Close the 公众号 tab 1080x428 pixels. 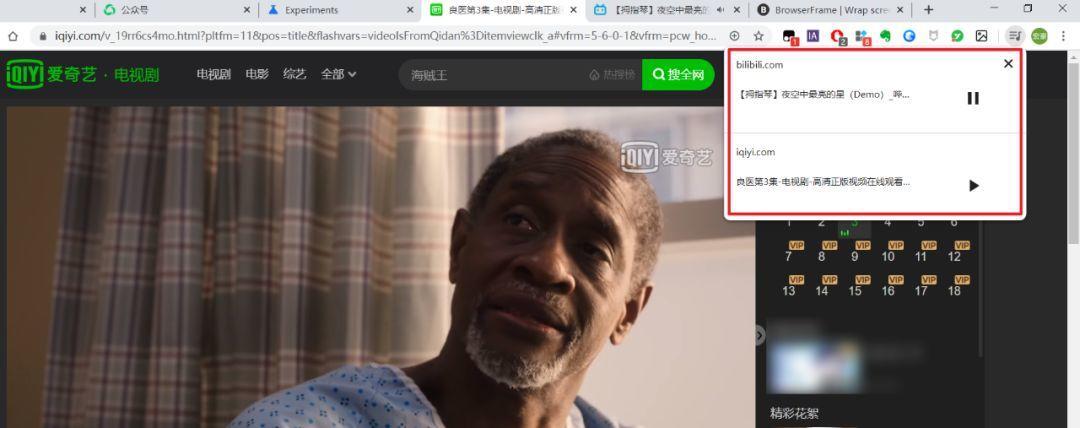[x=247, y=10]
